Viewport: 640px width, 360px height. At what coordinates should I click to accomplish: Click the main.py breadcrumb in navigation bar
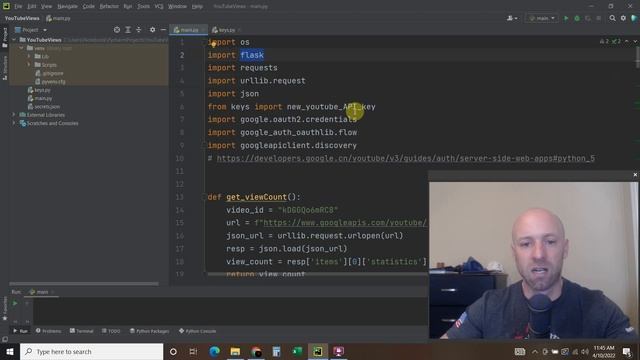point(58,18)
